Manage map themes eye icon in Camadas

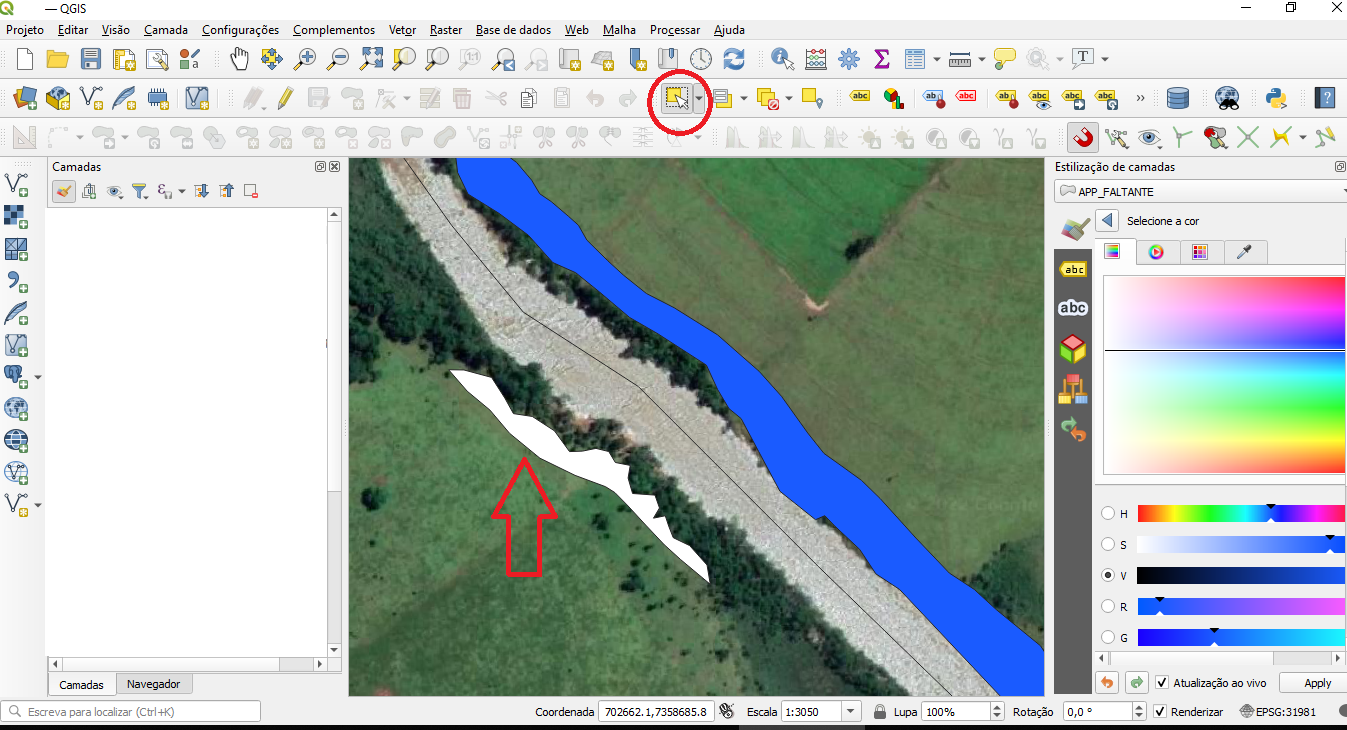tap(116, 191)
